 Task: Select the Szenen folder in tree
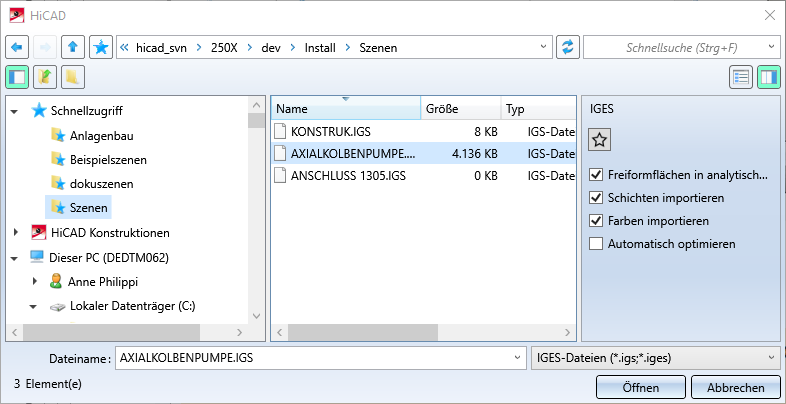pyautogui.click(x=78, y=207)
